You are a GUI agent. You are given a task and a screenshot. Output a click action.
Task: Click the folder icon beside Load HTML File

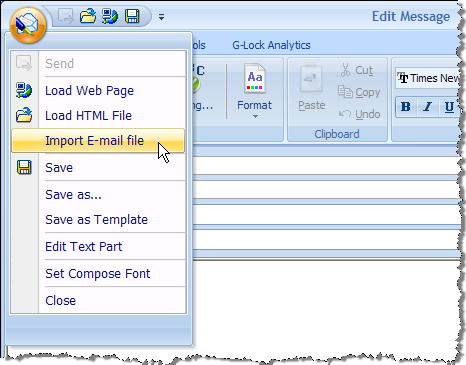(24, 115)
